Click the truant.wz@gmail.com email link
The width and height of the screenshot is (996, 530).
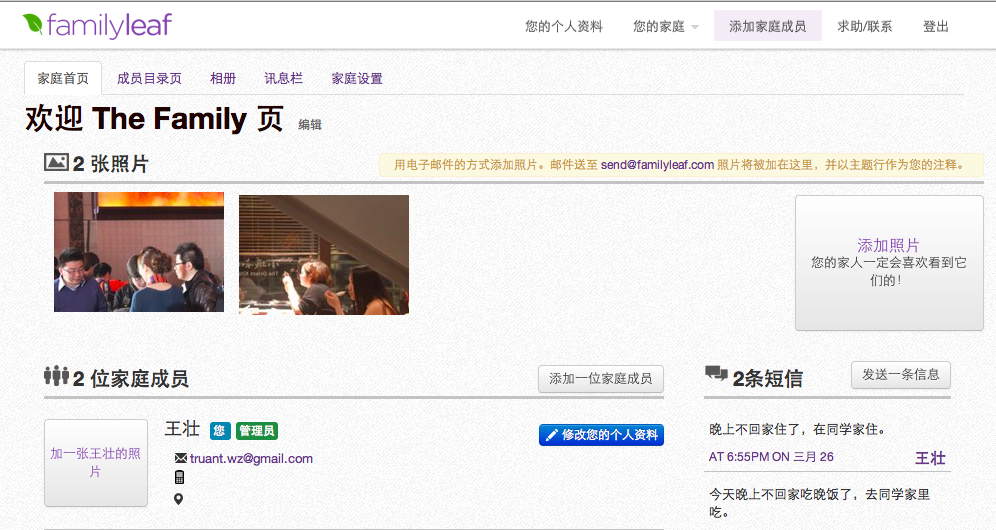coord(252,458)
